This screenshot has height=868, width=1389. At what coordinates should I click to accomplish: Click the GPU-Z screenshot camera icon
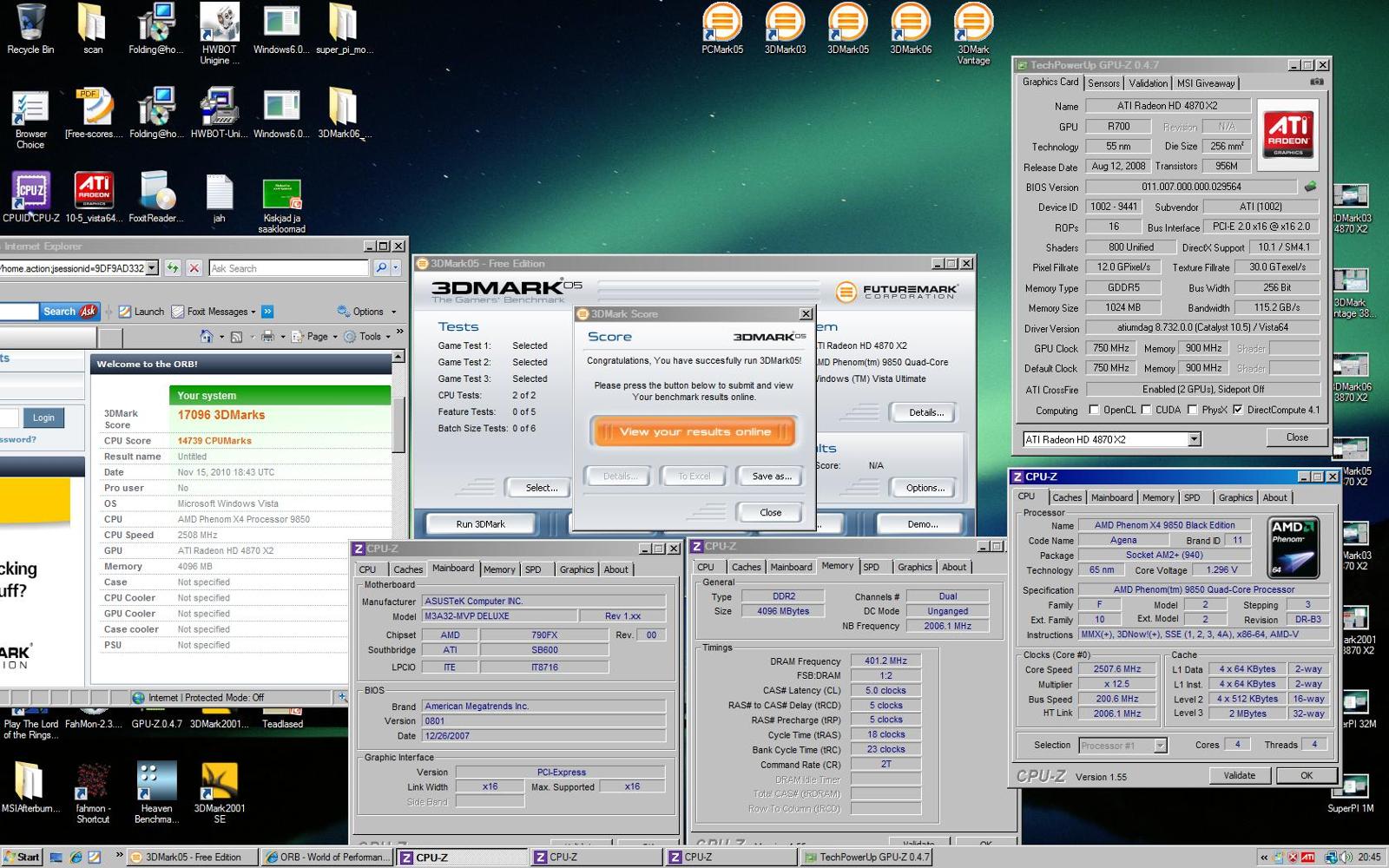(1317, 82)
